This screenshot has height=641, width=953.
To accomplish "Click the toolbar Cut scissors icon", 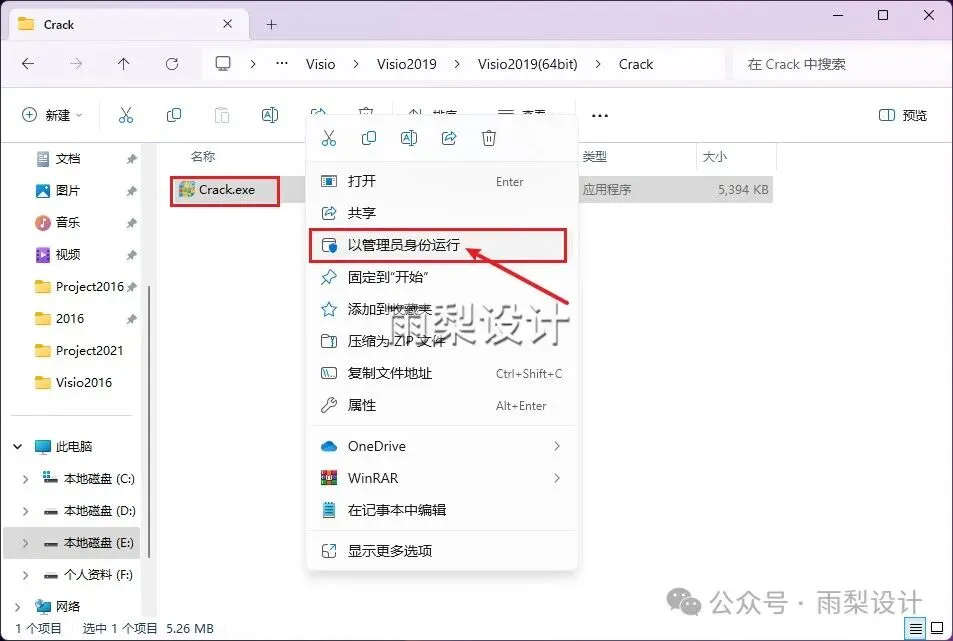I will (126, 115).
